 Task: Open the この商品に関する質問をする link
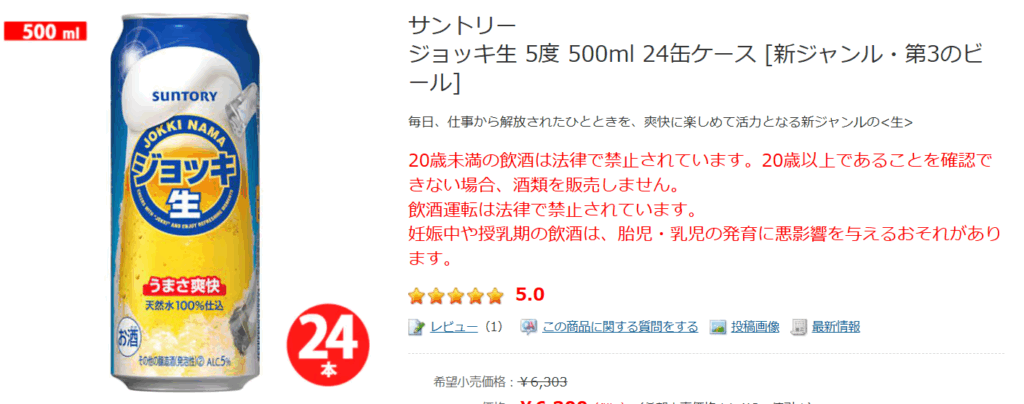pos(620,326)
